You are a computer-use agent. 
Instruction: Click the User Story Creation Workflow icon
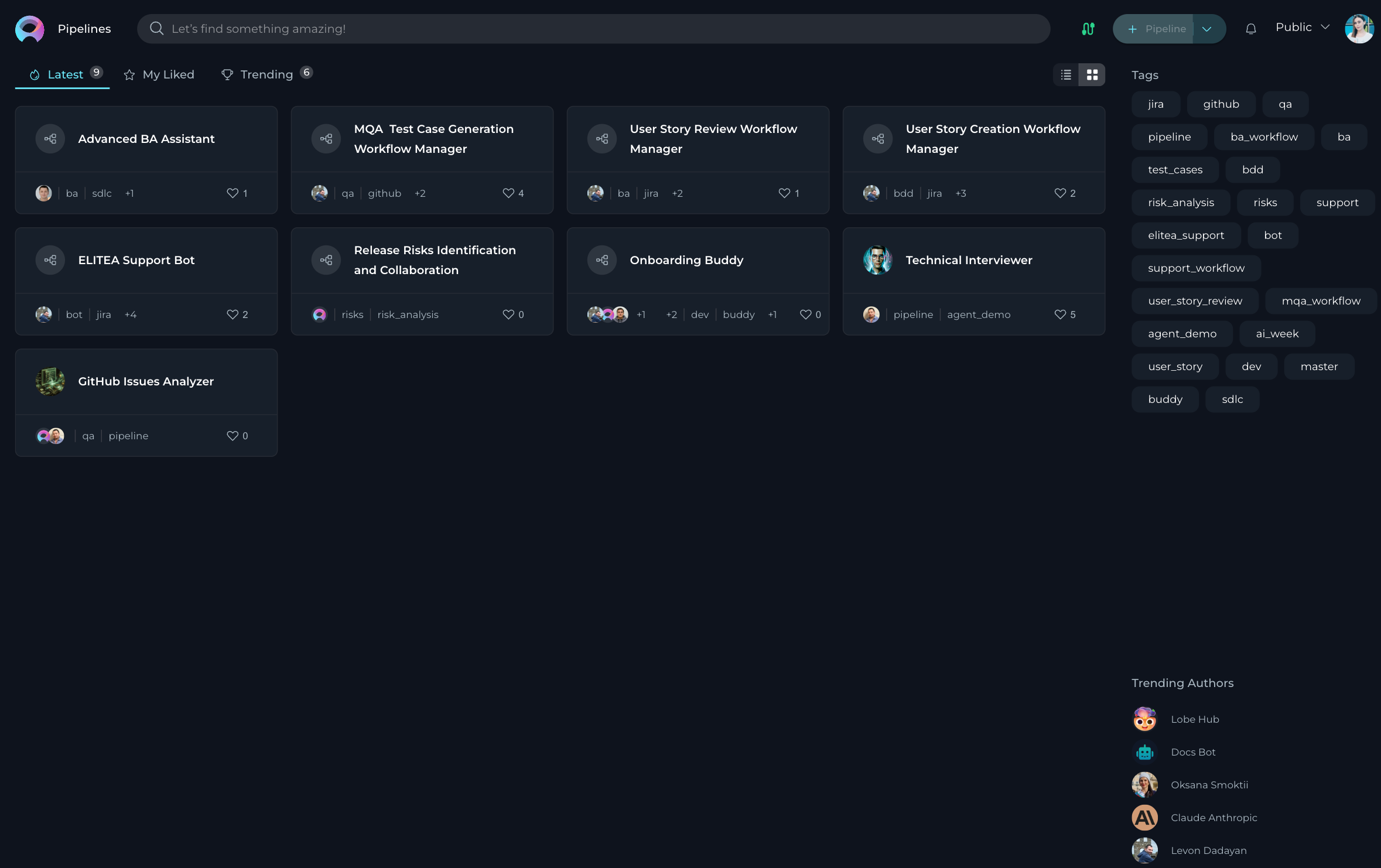(878, 139)
